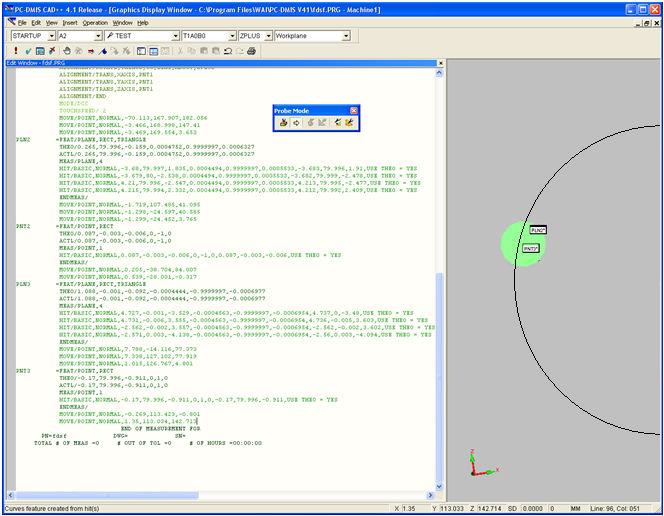
Task: Click the MODE/DCC line in Edit window
Action: (x=74, y=103)
